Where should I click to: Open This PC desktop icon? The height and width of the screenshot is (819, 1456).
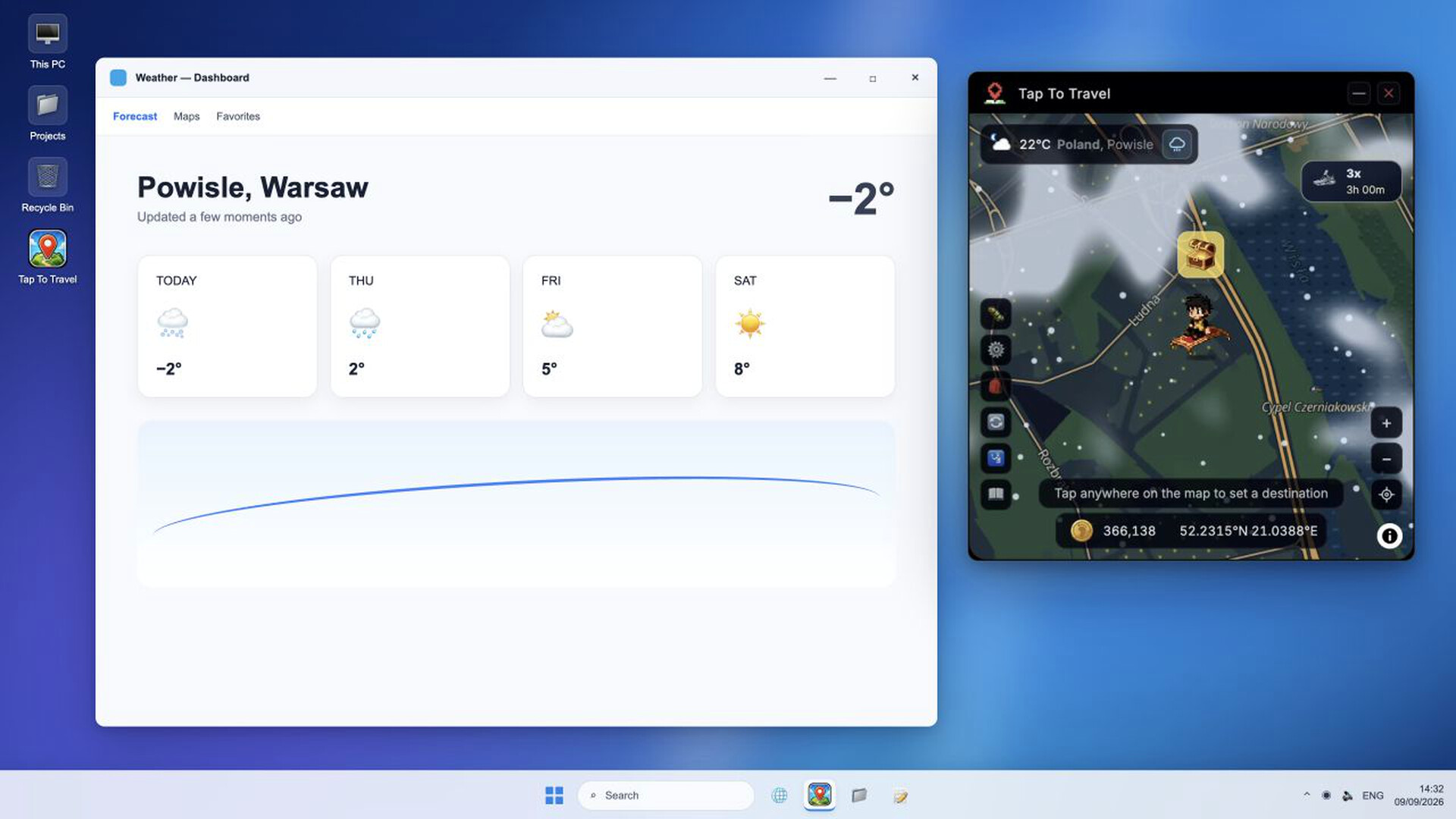pos(47,42)
